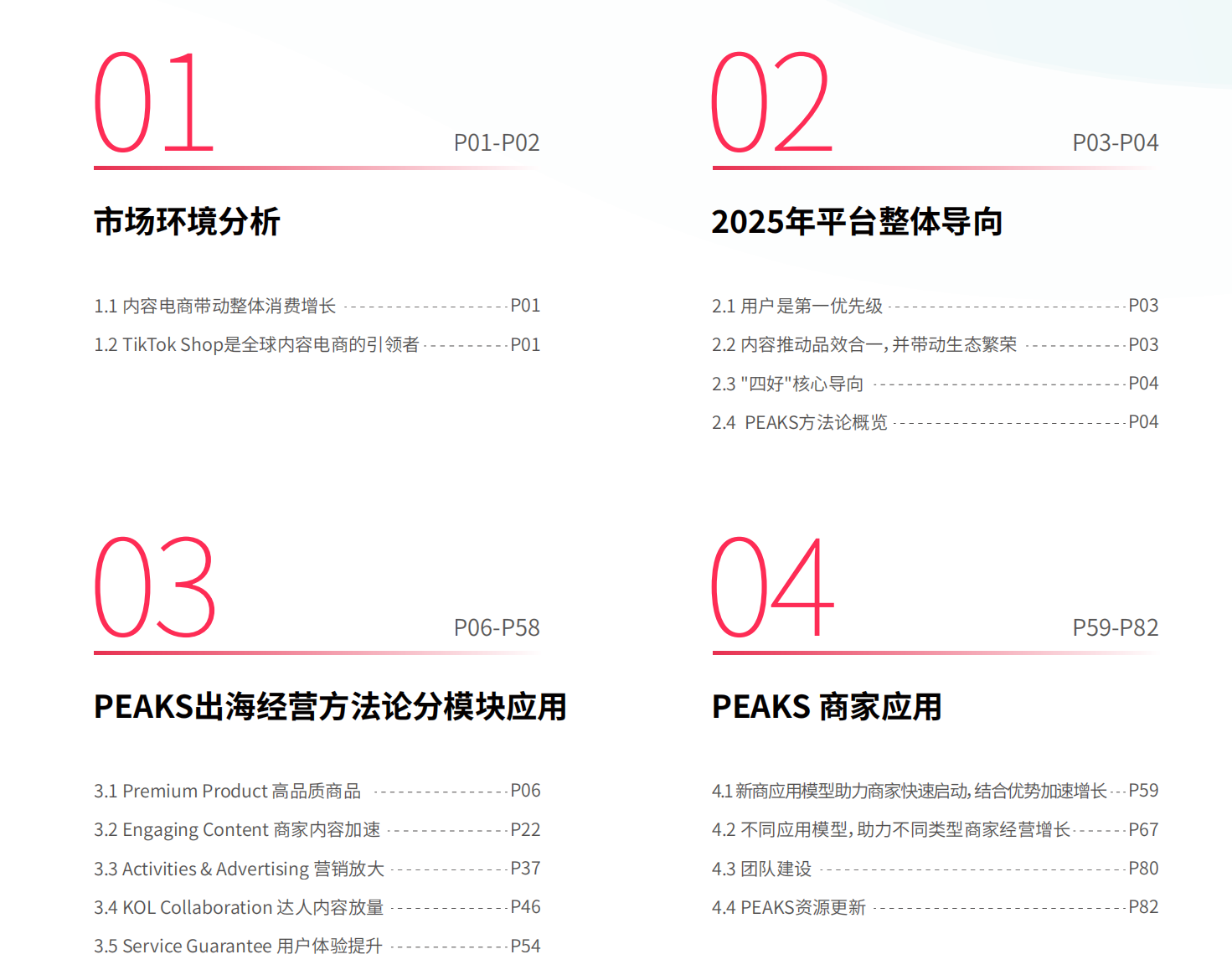Viewport: 1232px width, 975px height.
Task: Go to 3.5 Service Guarantee 用户体验提升
Action: pyautogui.click(x=238, y=947)
